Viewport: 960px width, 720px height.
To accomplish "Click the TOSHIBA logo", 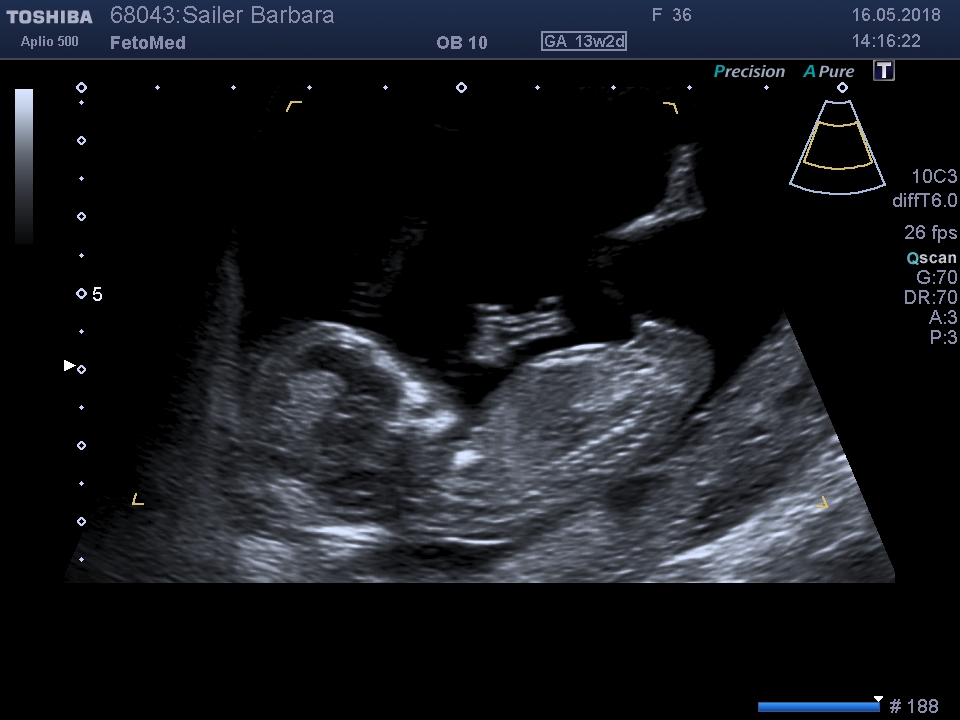I will 49,17.
